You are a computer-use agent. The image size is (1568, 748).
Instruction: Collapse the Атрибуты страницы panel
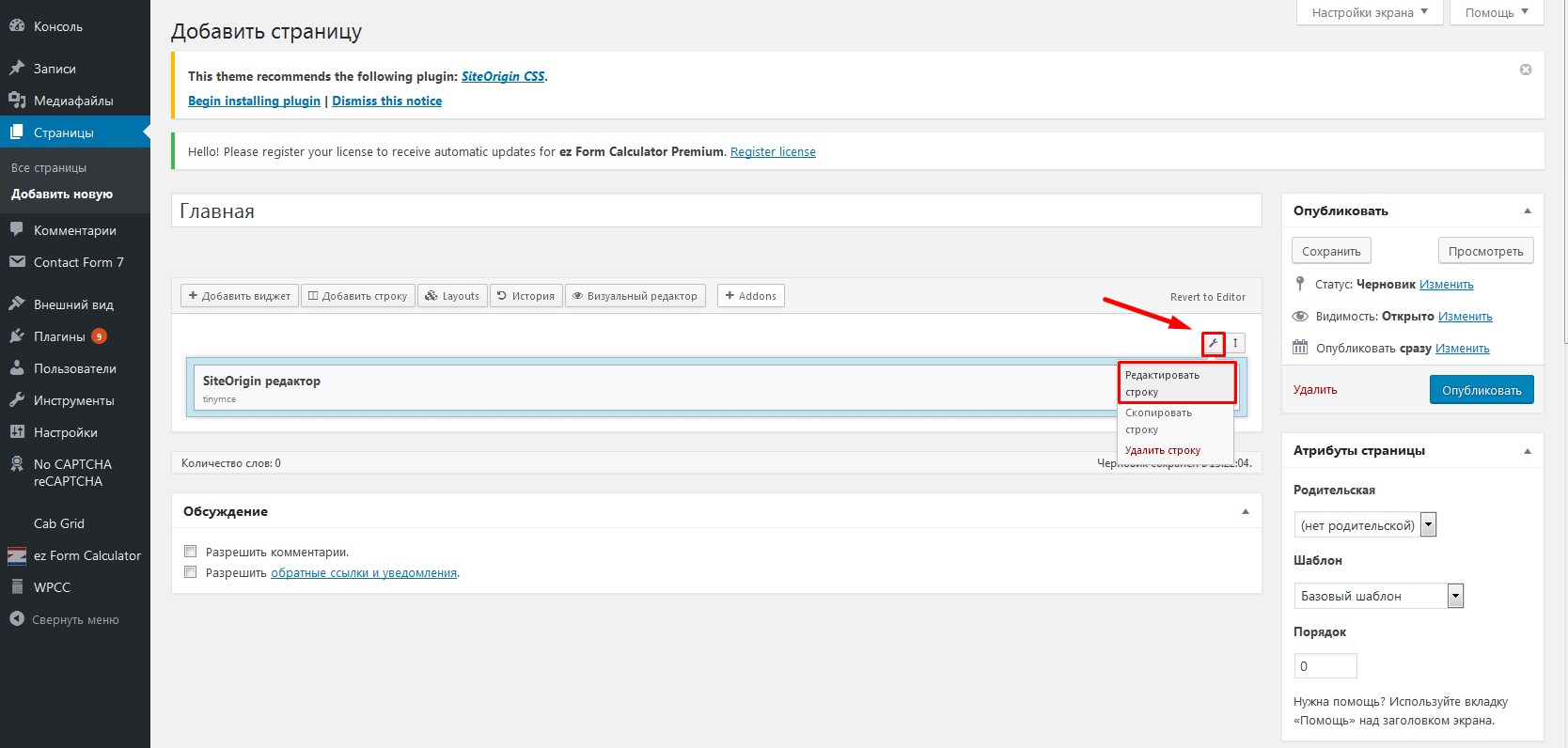(1528, 451)
